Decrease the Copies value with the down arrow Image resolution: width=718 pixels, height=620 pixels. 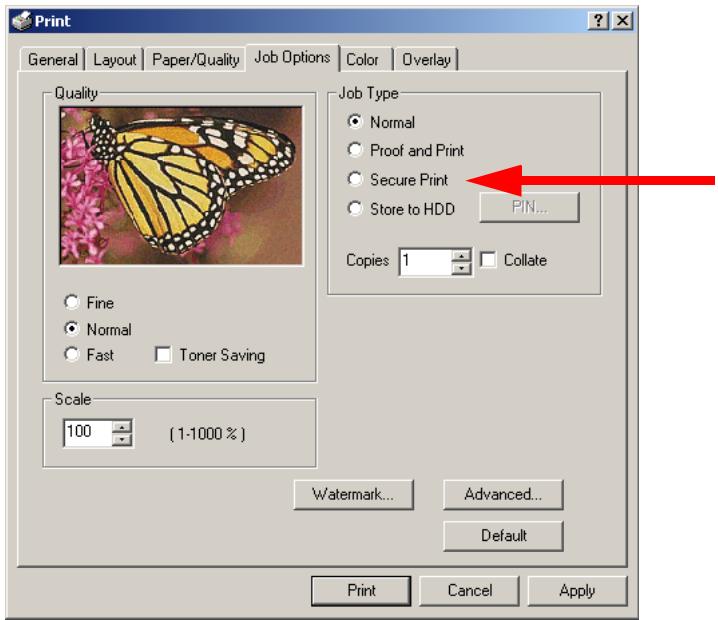[x=462, y=269]
